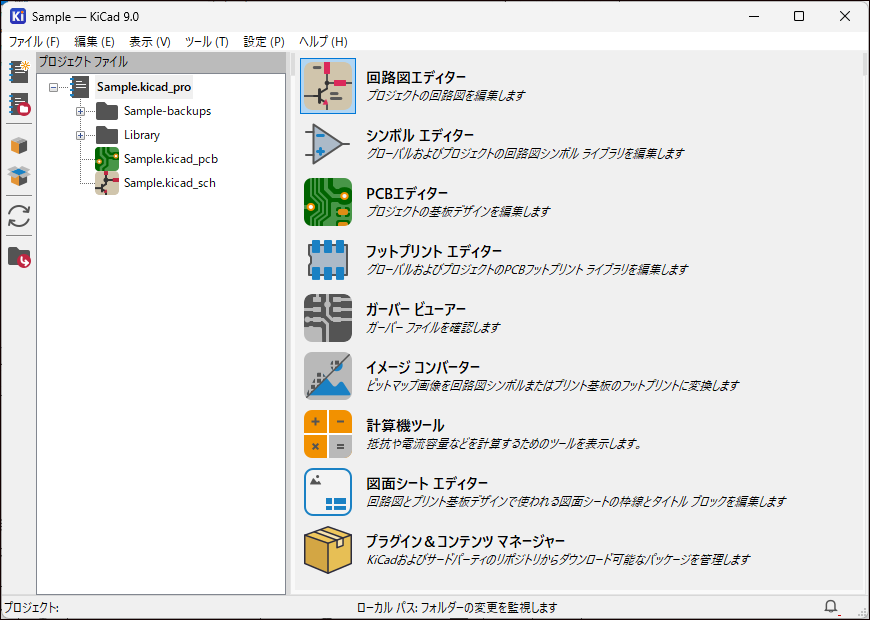Viewport: 870px width, 620px height.
Task: Launch the 回路図エディター schematic editor icon
Action: 328,86
